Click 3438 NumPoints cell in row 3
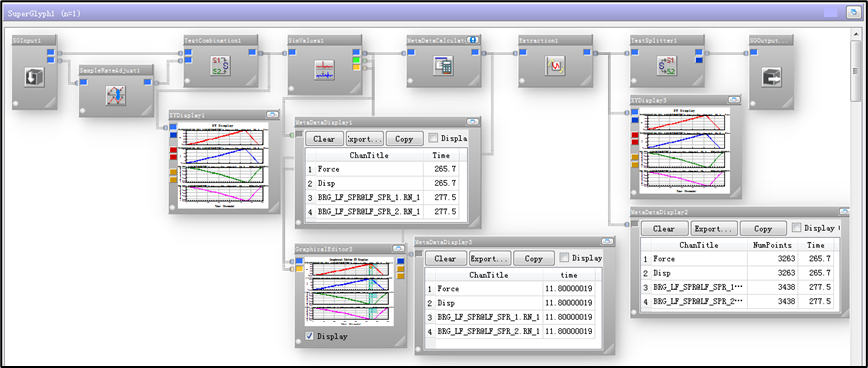 772,287
